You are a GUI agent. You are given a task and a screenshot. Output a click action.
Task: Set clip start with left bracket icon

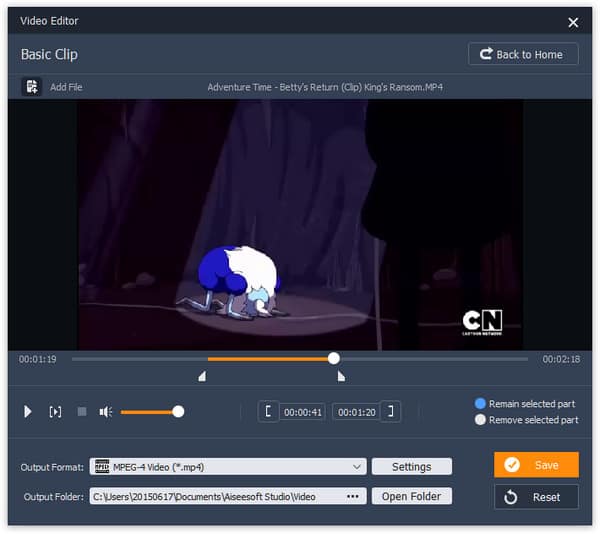pyautogui.click(x=268, y=412)
